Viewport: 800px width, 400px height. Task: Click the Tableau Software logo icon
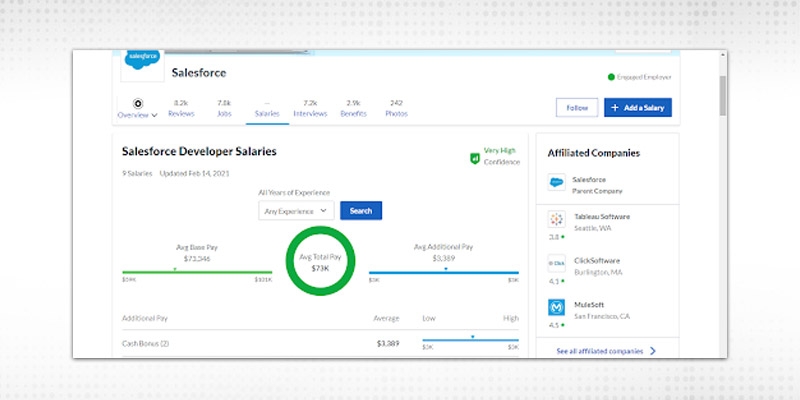click(556, 219)
